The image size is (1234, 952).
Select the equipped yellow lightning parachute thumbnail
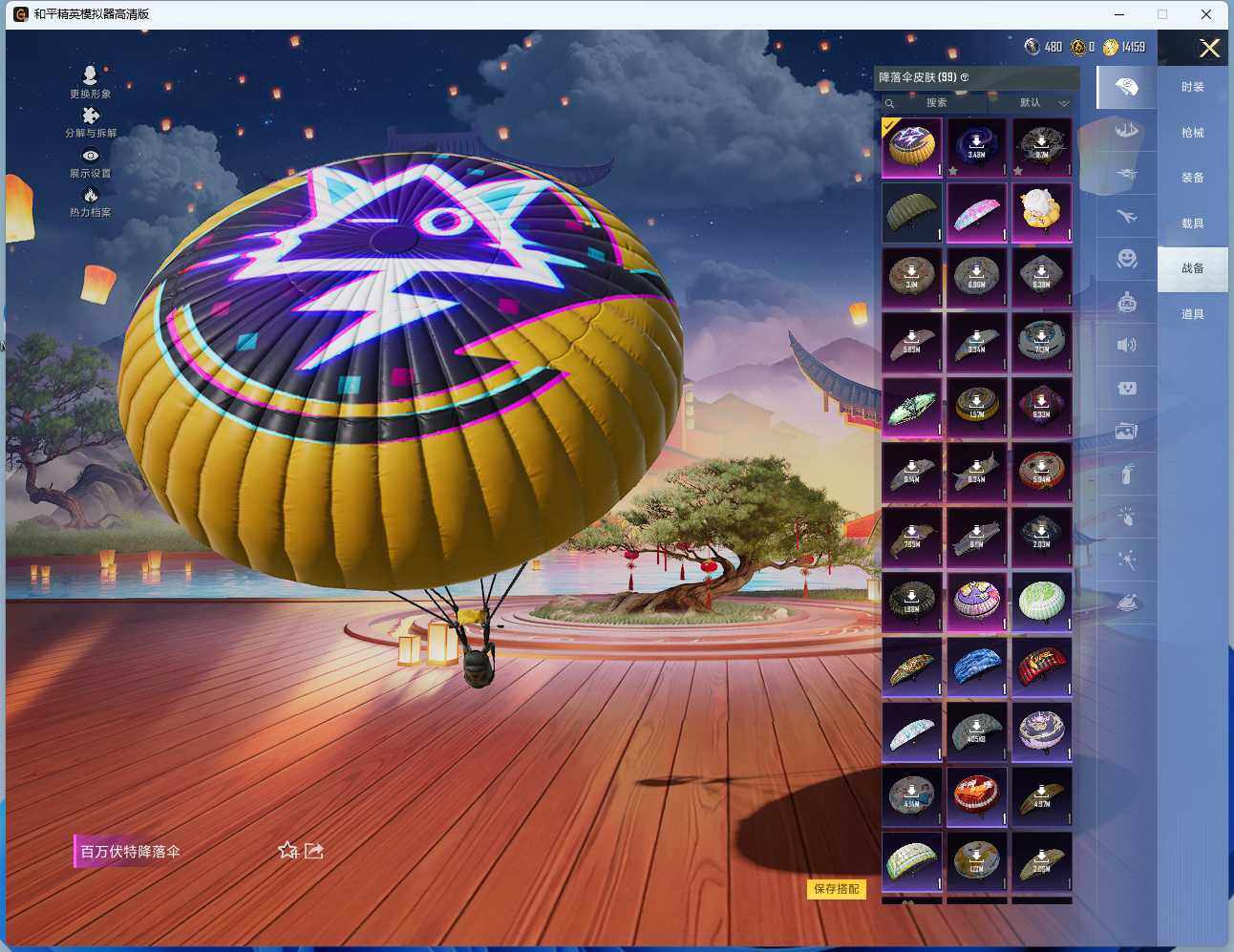912,147
